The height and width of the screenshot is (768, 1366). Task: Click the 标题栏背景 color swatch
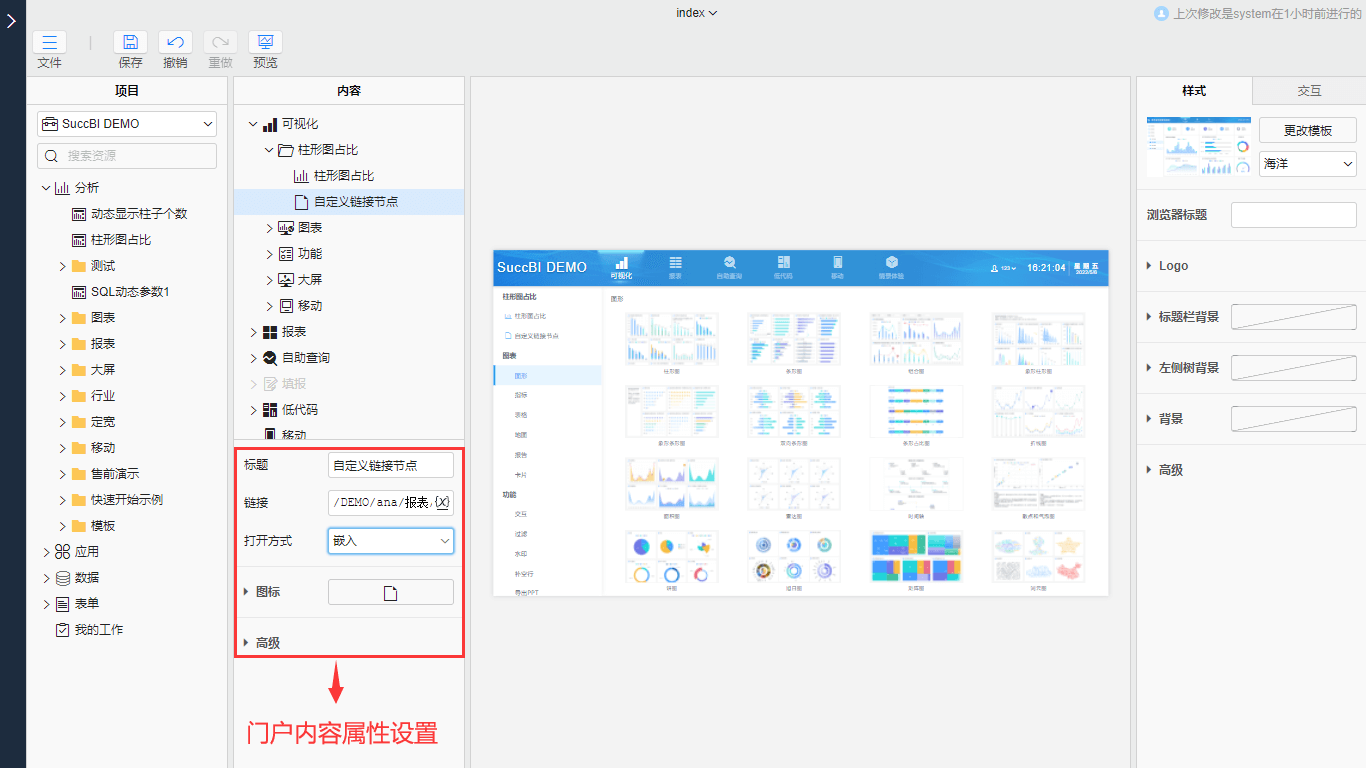1293,317
